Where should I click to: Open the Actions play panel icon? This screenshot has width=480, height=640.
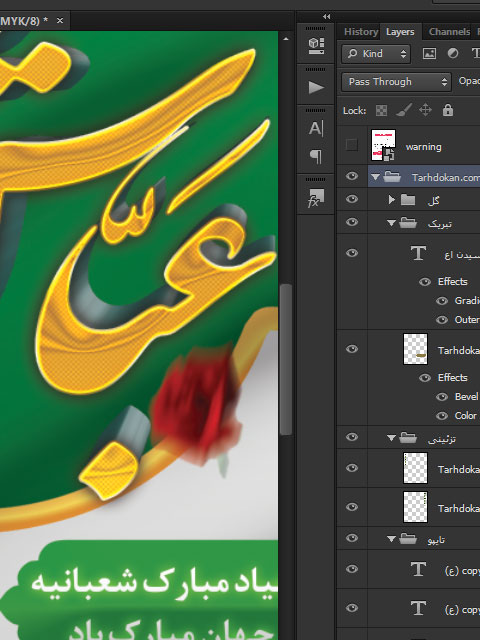pyautogui.click(x=316, y=87)
